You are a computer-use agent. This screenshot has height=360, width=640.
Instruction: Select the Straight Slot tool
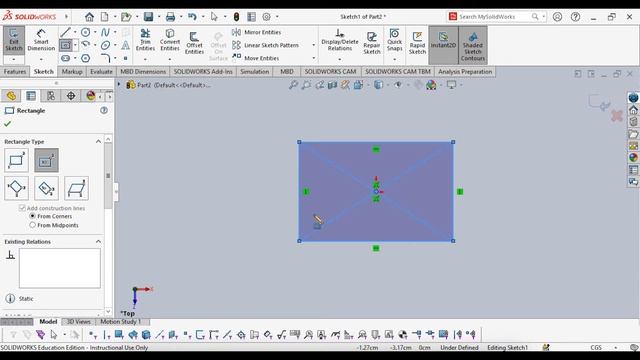point(65,58)
